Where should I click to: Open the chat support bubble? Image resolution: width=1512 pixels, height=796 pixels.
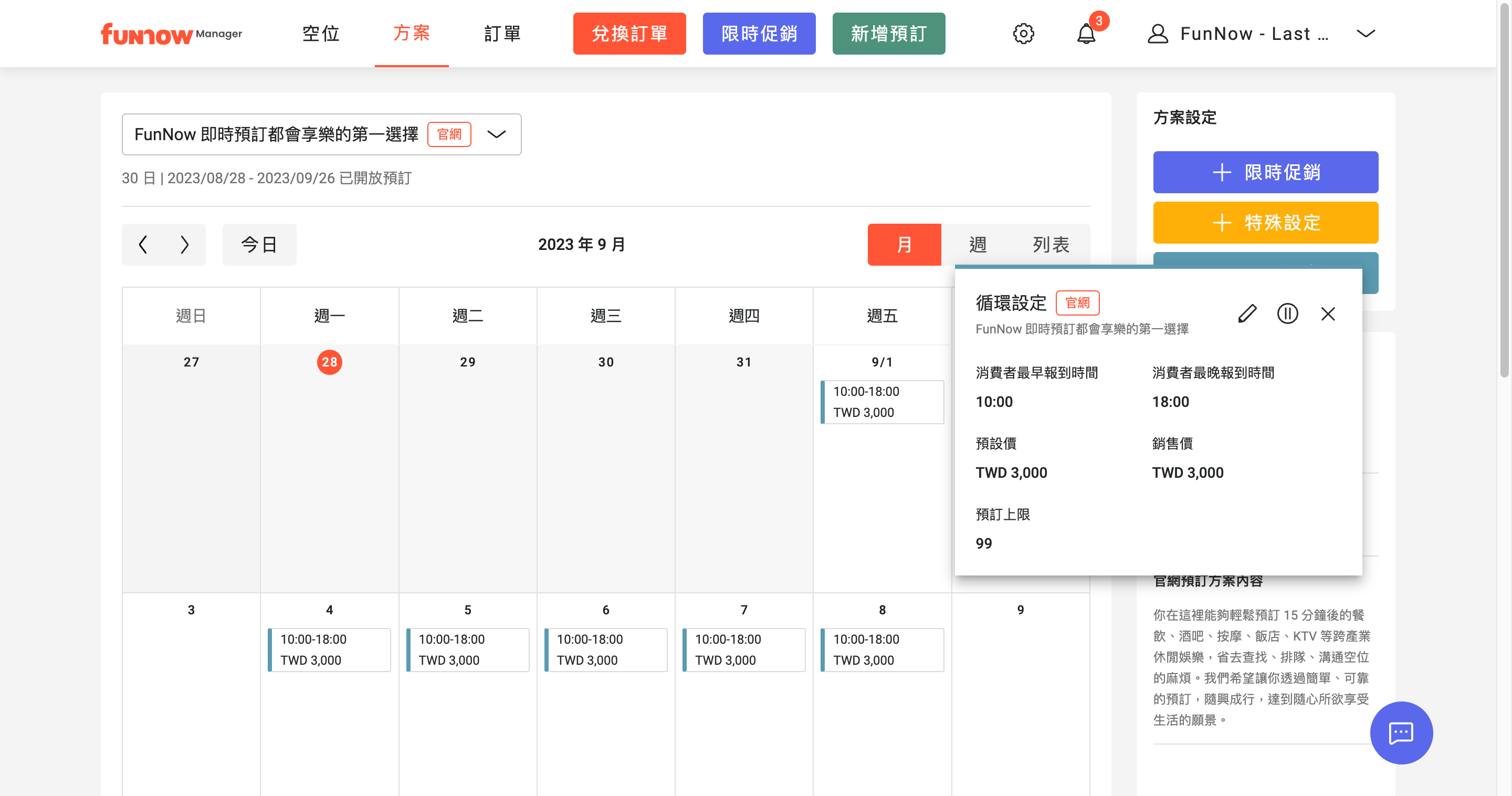[1401, 732]
